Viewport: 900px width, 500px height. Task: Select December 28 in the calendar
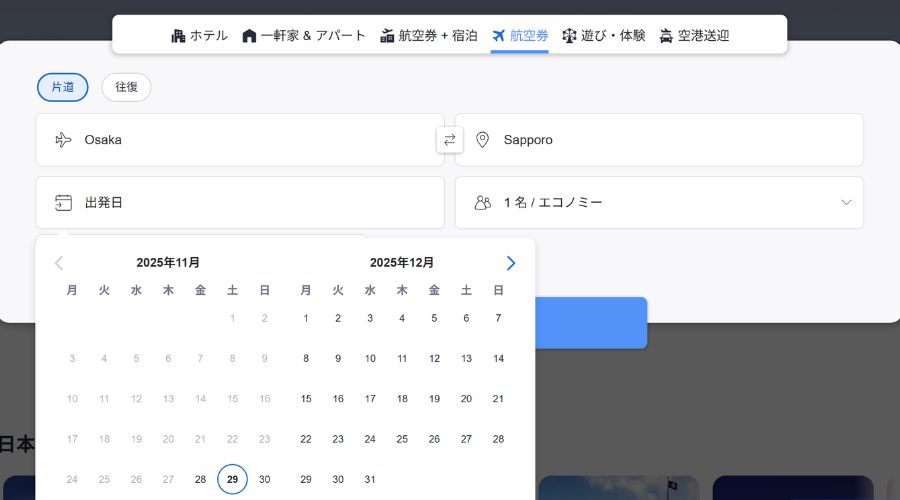(498, 439)
